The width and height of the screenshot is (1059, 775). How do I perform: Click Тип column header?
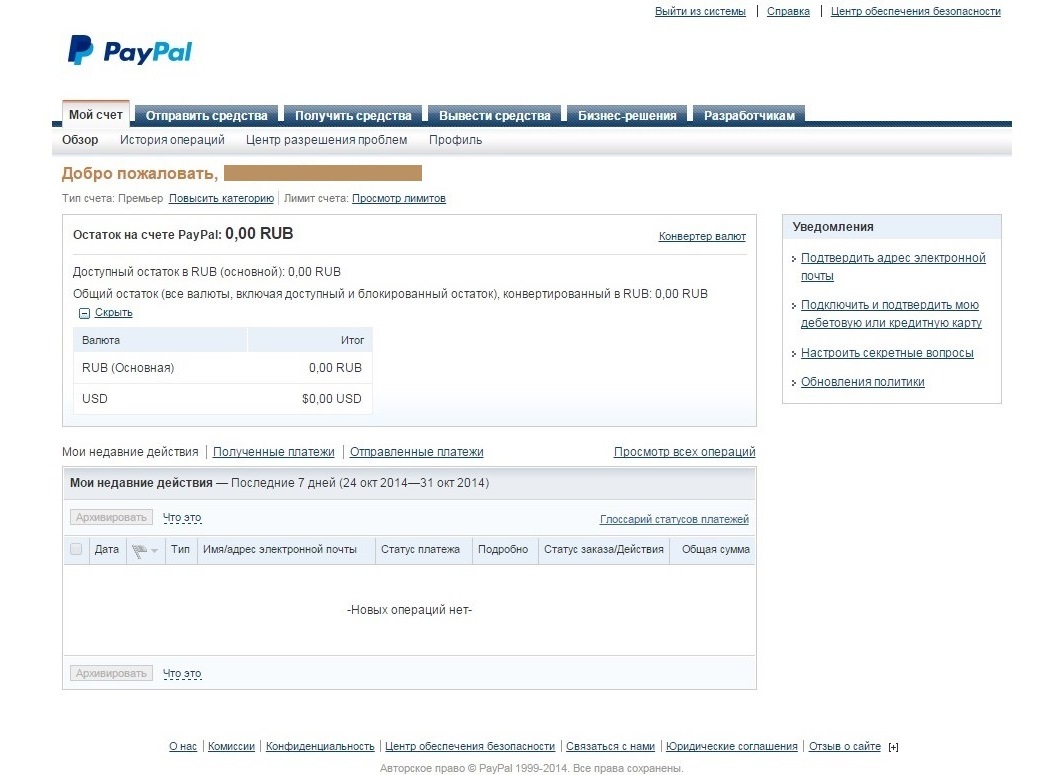point(180,550)
